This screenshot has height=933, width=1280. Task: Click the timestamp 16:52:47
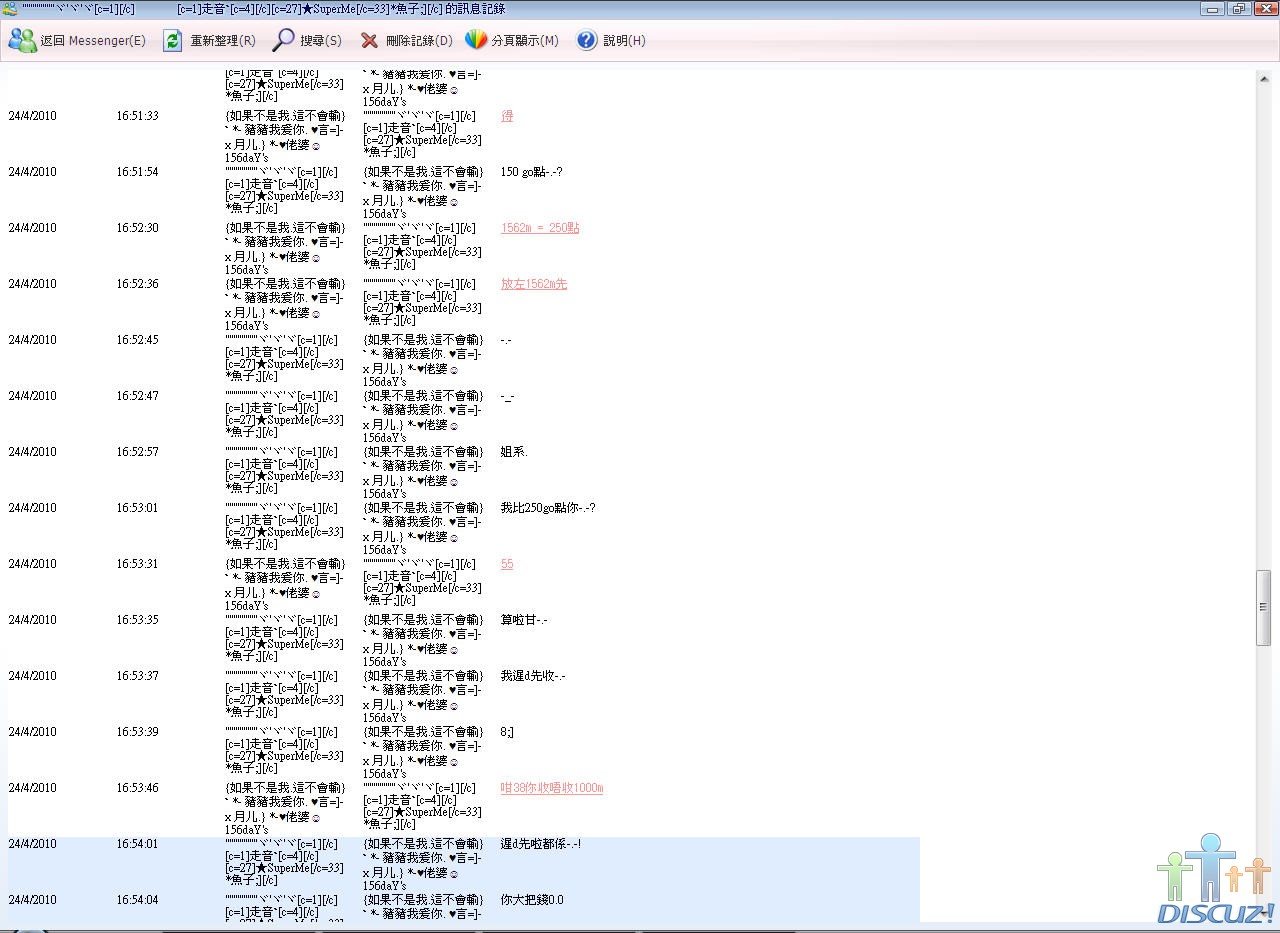[137, 396]
